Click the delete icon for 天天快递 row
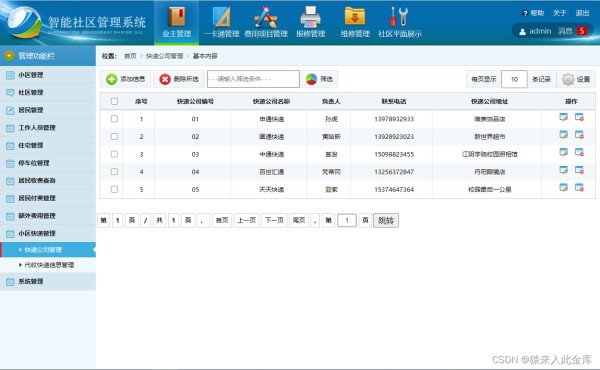Image resolution: width=600 pixels, height=370 pixels. click(x=579, y=188)
